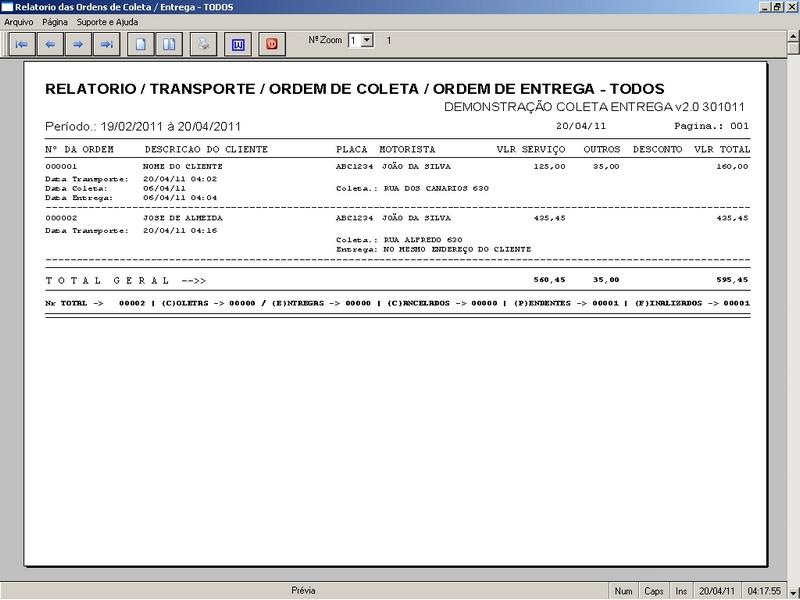The image size is (800, 600).
Task: Select client name JOSE DE ALMEIDA
Action: (183, 218)
